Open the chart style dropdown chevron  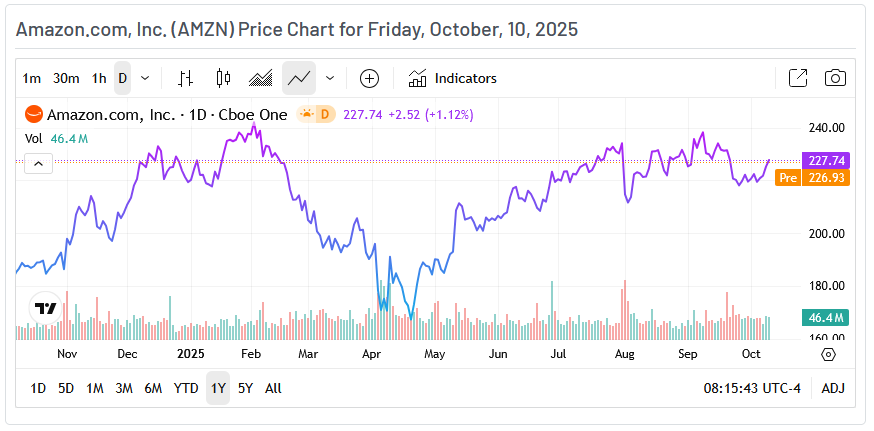coord(330,78)
